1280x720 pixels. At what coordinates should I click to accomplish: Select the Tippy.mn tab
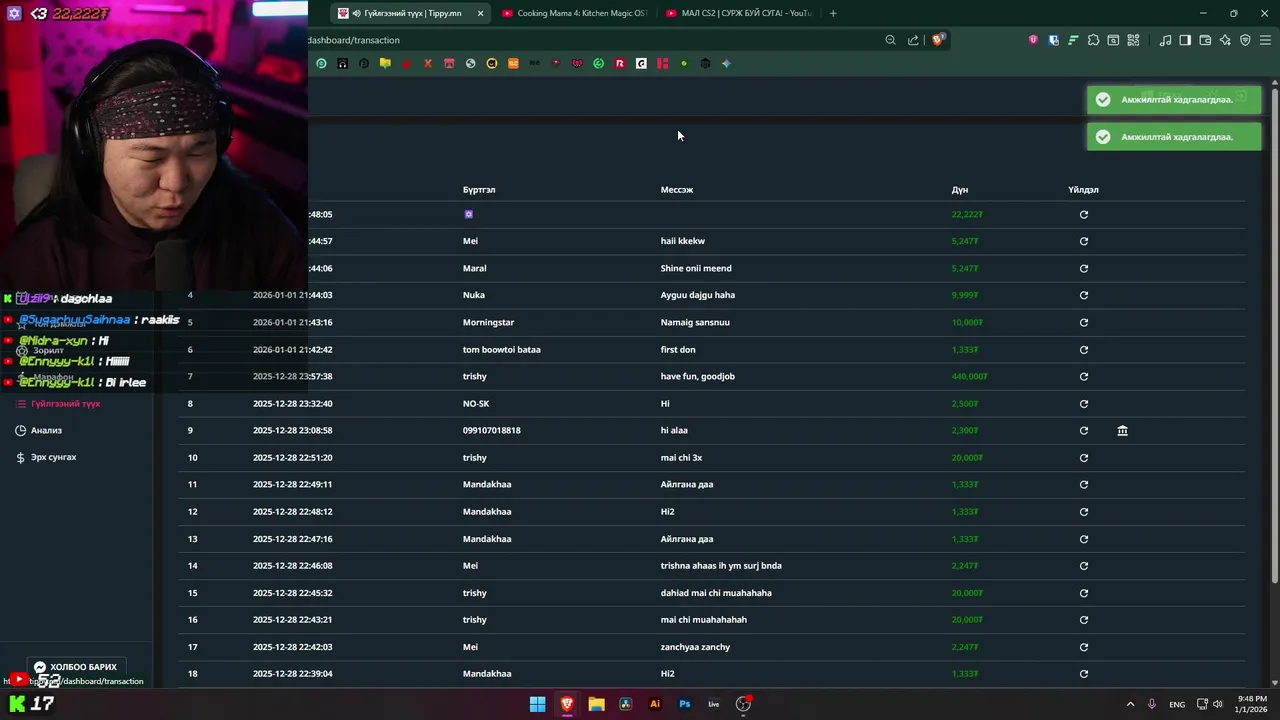tap(410, 13)
